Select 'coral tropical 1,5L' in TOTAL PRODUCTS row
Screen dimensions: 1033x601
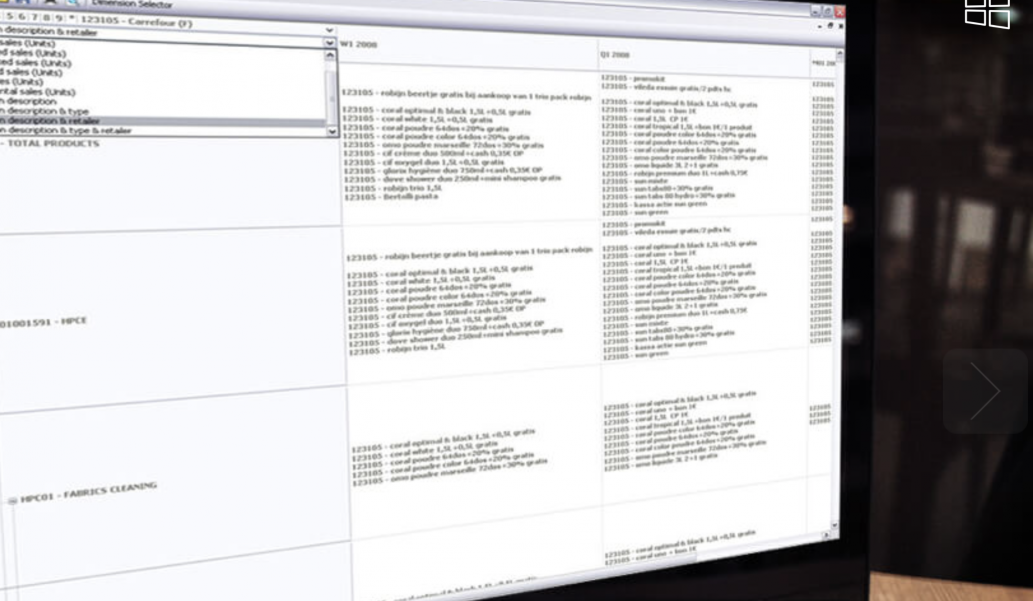[x=677, y=127]
